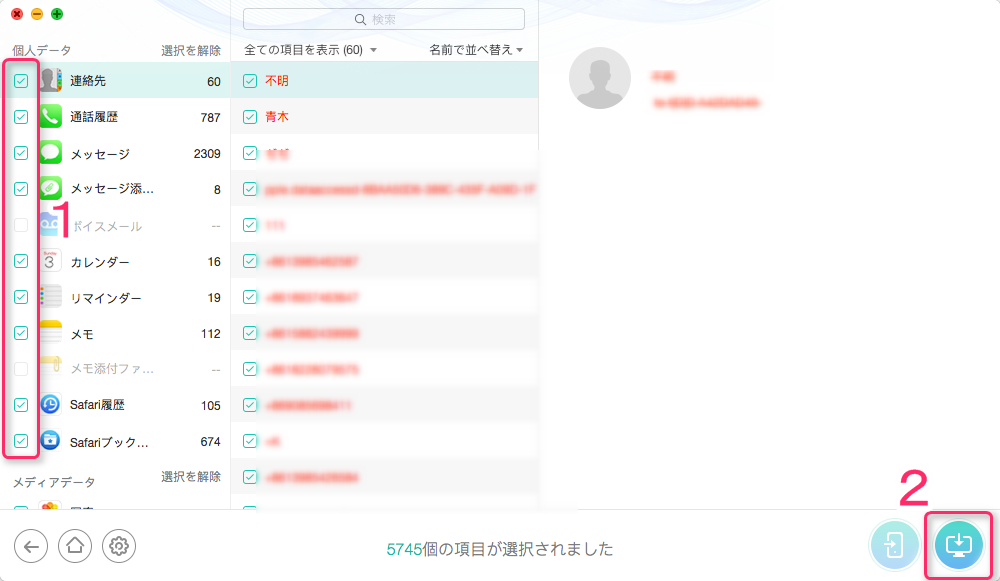Toggle the メッセージ category checkbox

point(21,153)
